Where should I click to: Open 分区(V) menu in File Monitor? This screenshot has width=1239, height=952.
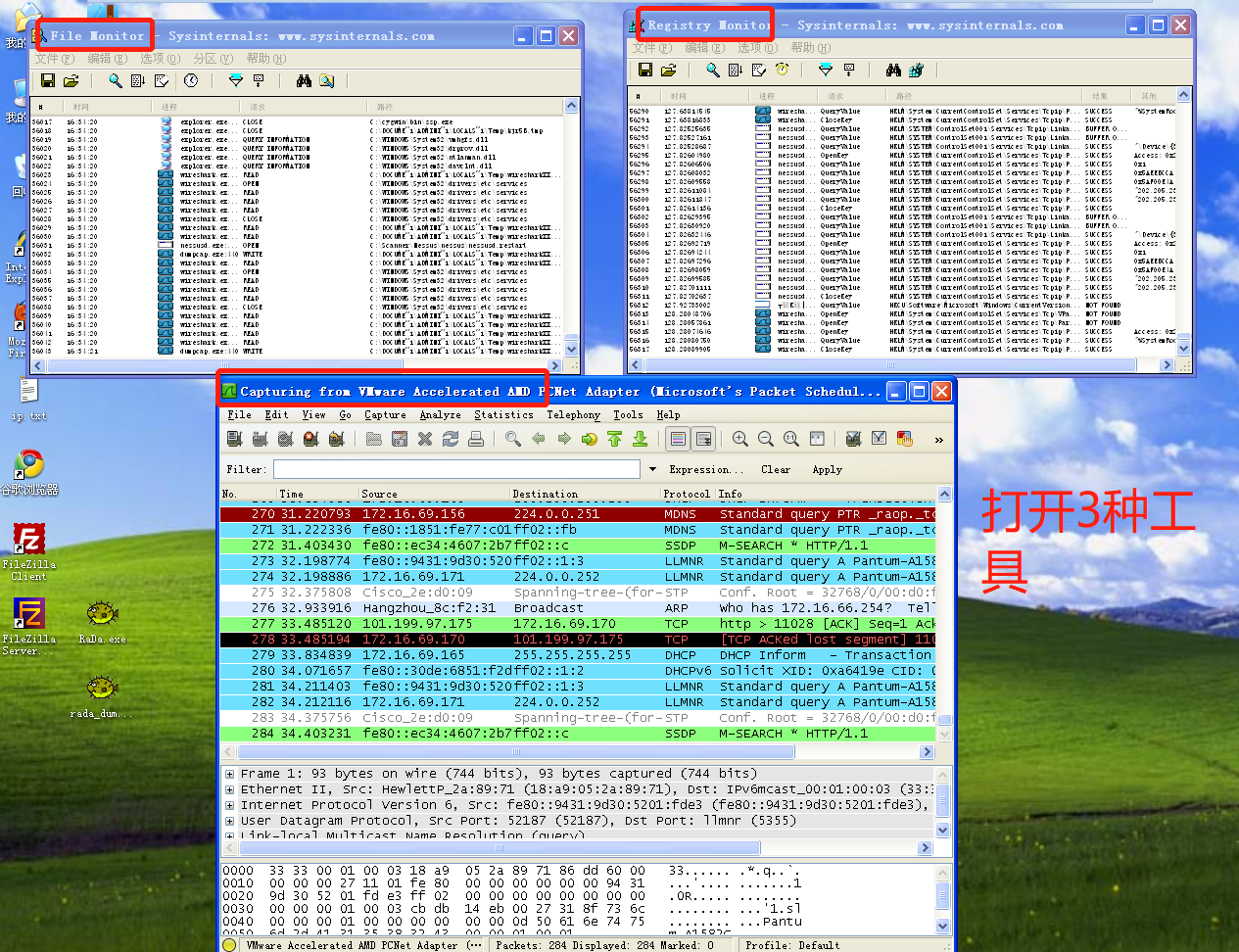213,59
